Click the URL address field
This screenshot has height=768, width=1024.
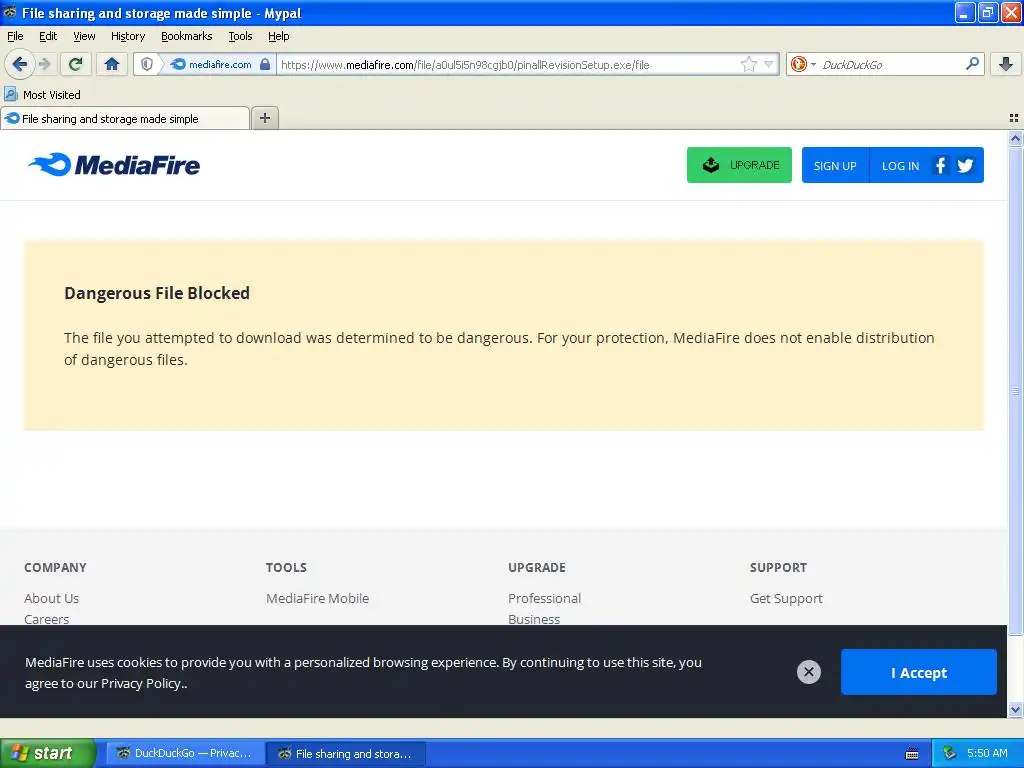(508, 64)
